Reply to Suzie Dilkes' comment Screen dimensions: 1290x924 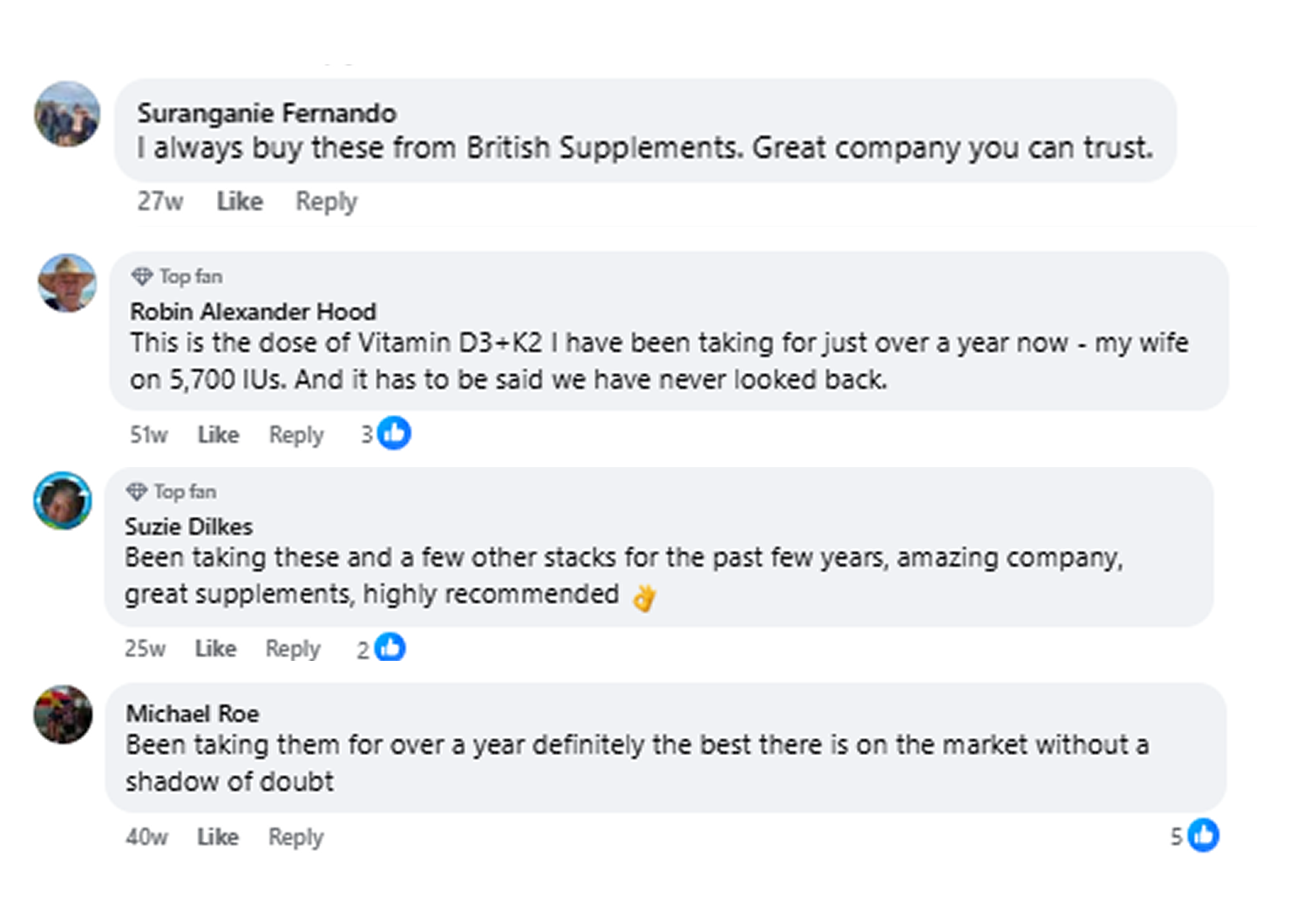click(293, 649)
